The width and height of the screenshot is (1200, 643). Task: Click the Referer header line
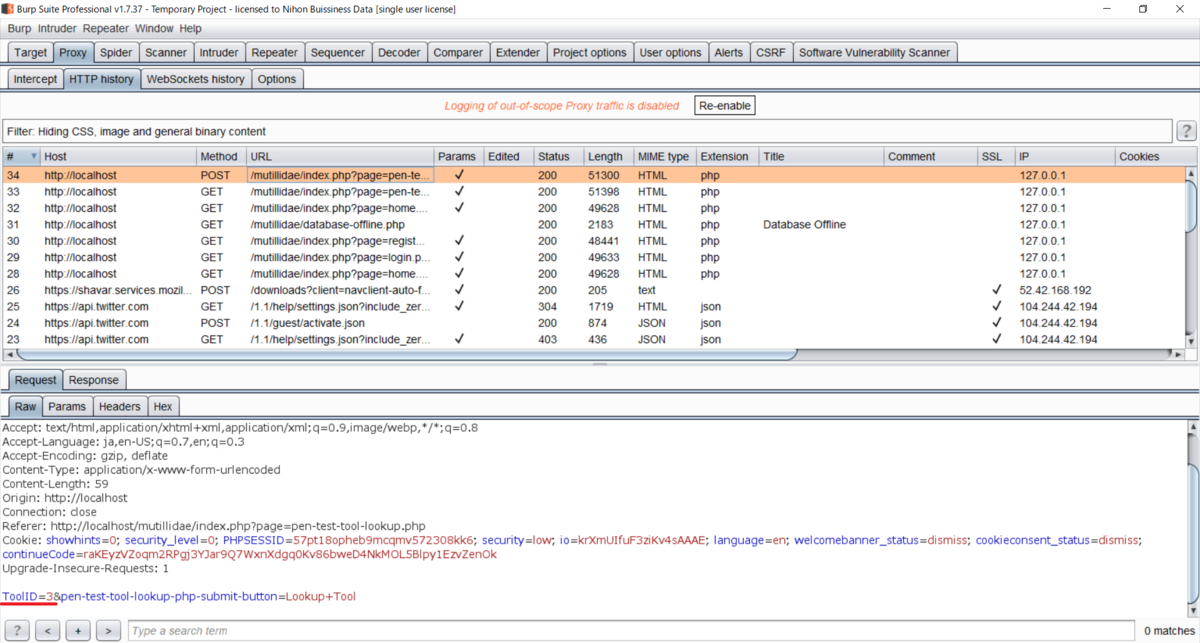pyautogui.click(x=214, y=526)
